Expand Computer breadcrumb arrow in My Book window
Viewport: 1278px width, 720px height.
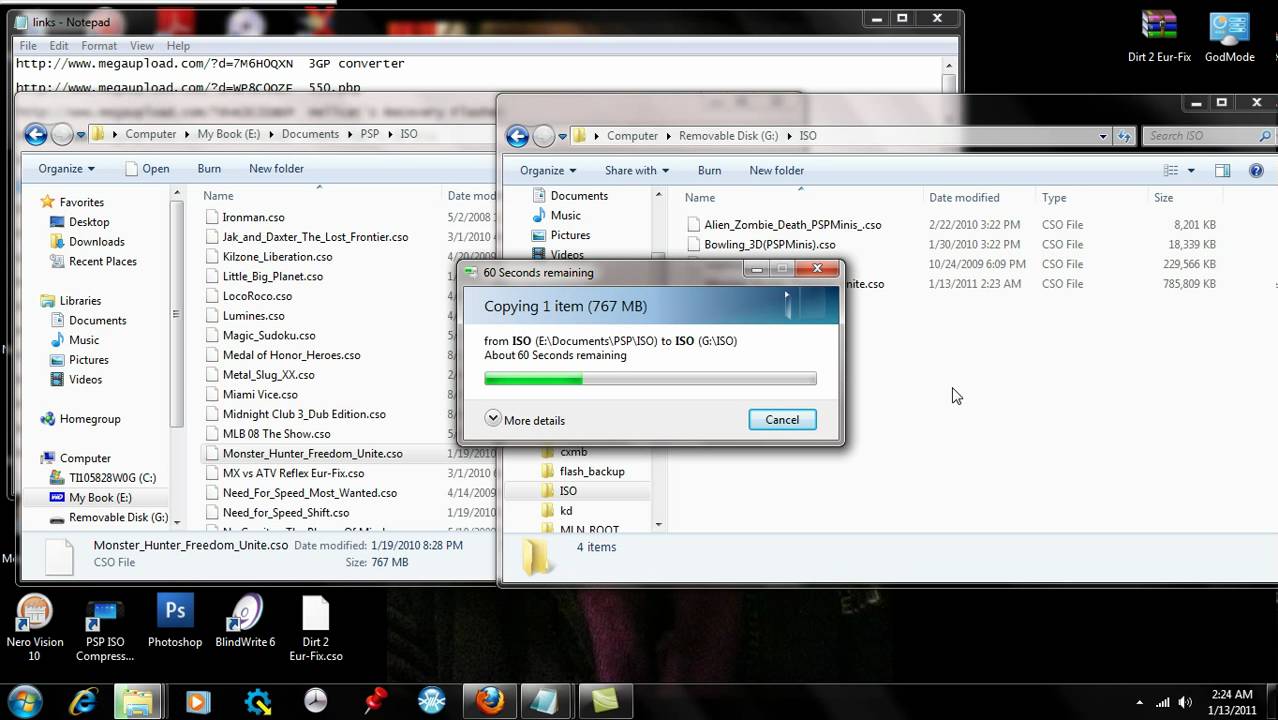[x=186, y=134]
